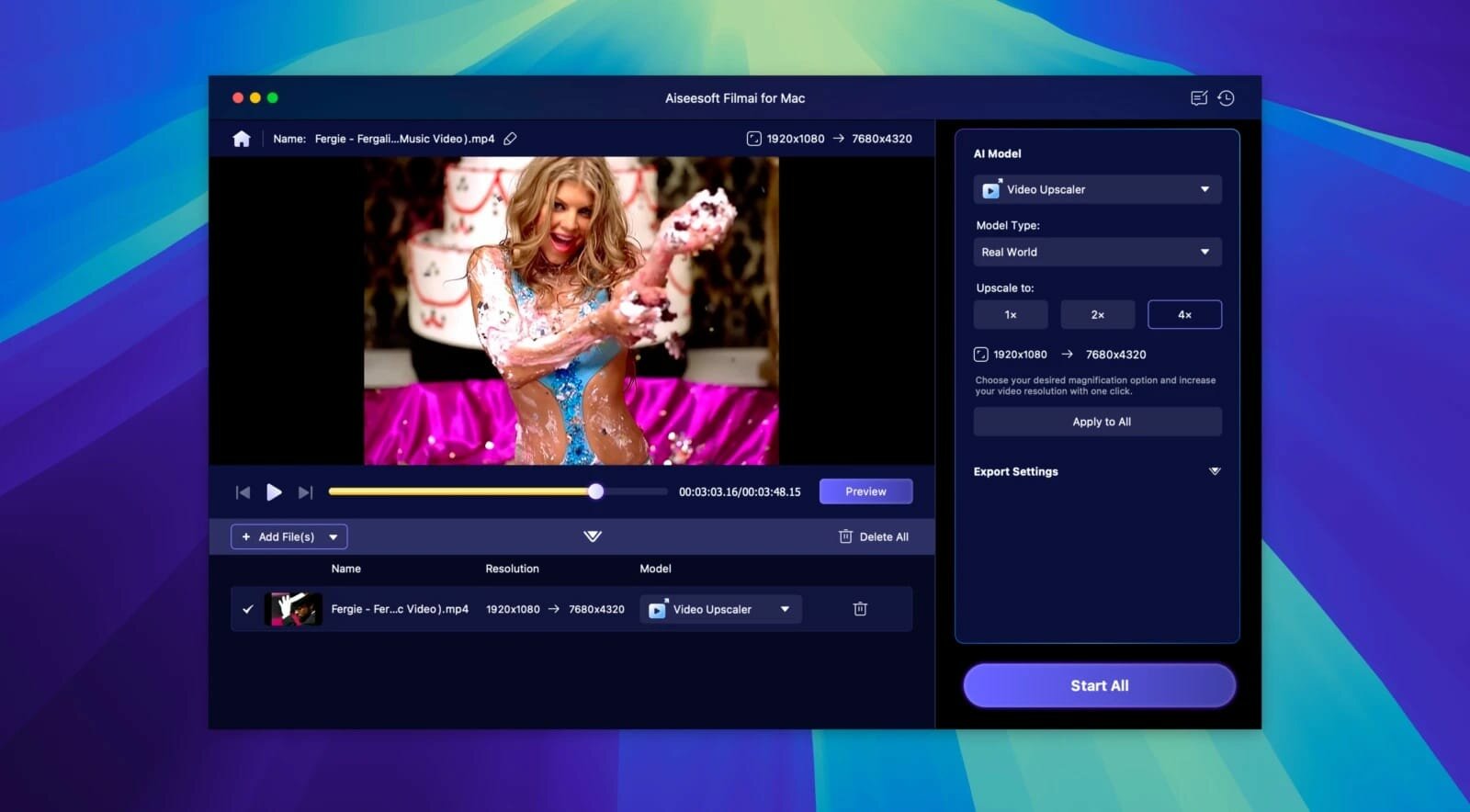1470x812 pixels.
Task: Click Delete All
Action: (x=874, y=536)
